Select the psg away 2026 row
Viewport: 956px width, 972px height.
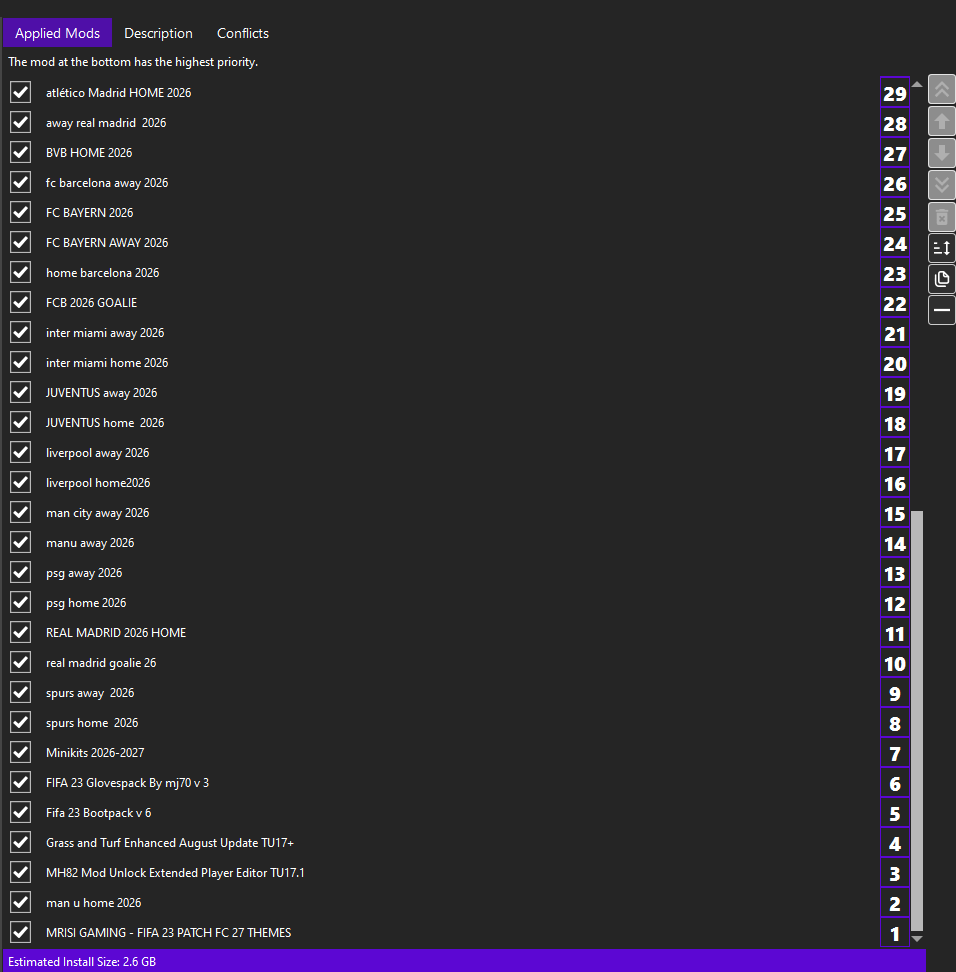point(457,573)
